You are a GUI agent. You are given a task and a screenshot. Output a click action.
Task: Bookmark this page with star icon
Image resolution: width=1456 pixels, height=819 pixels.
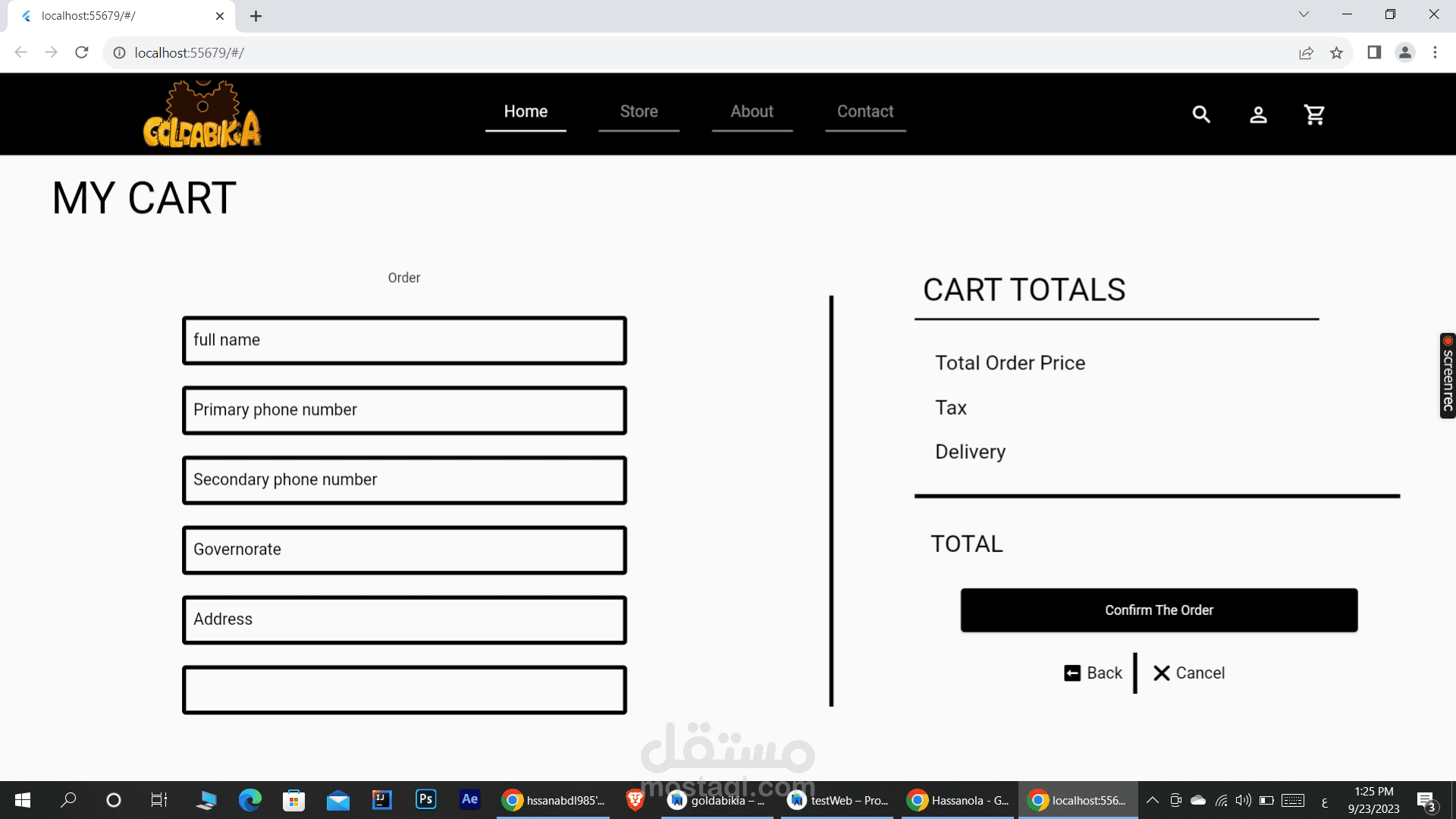pyautogui.click(x=1336, y=52)
